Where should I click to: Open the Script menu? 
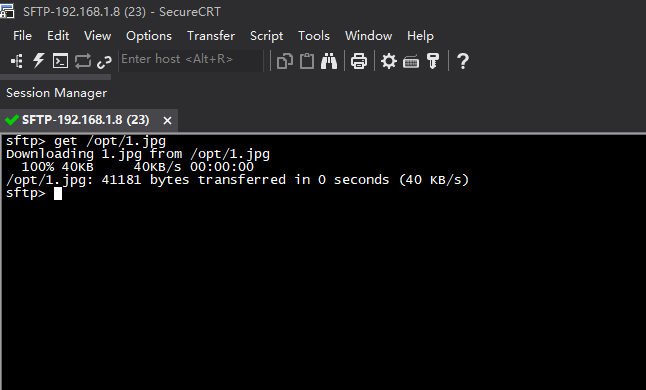click(267, 36)
